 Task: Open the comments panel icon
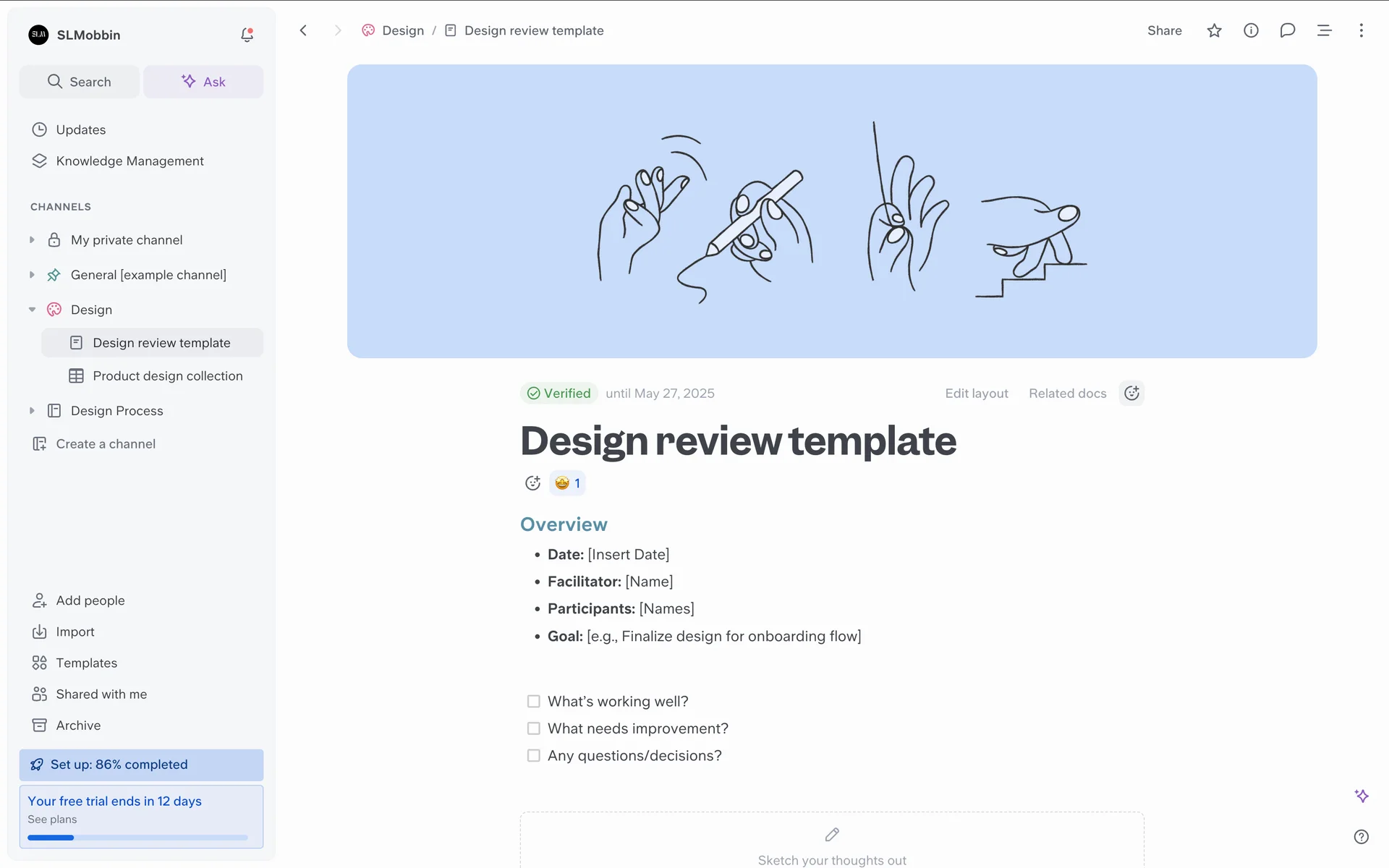coord(1287,30)
